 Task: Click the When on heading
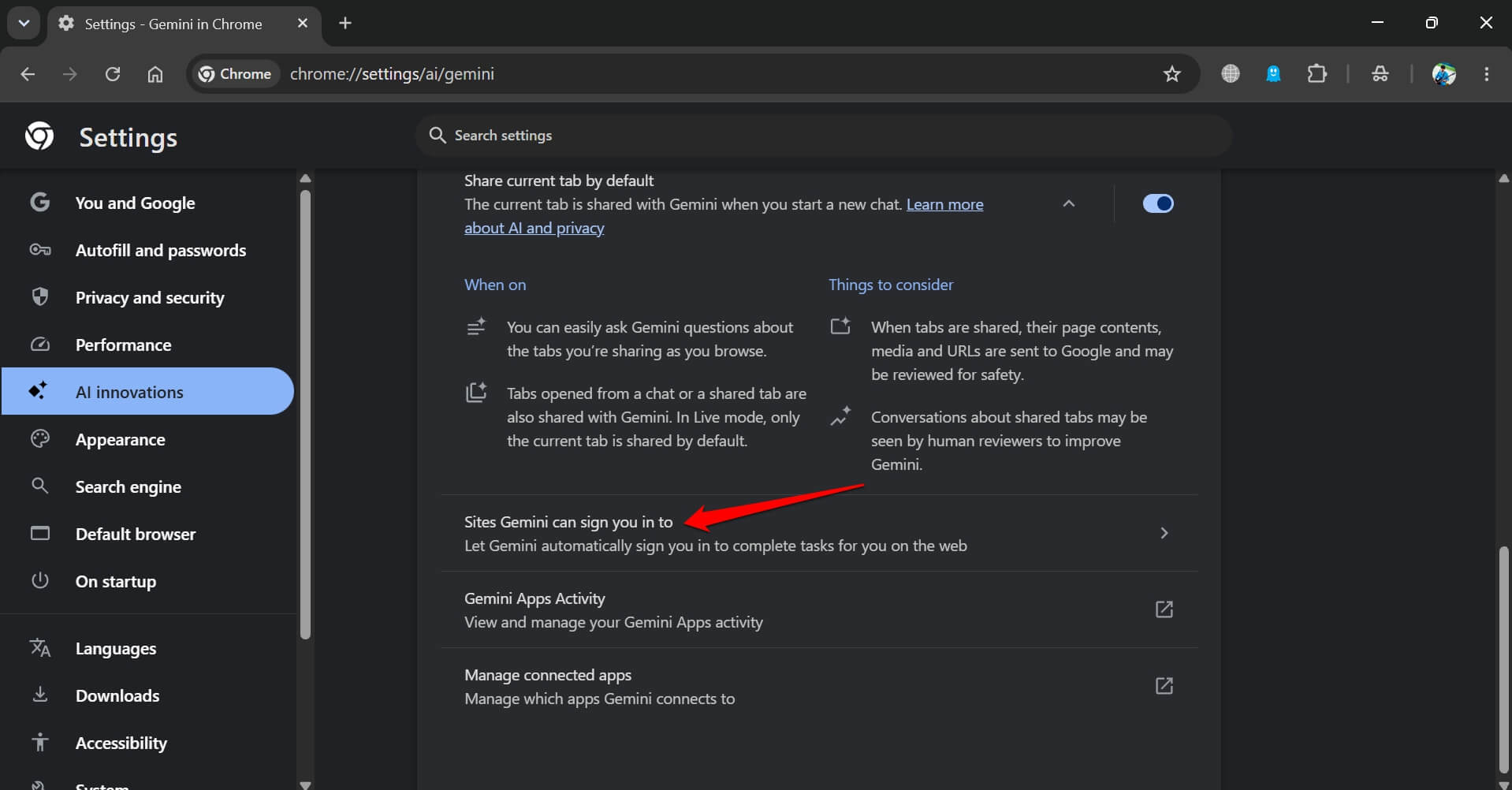point(495,285)
